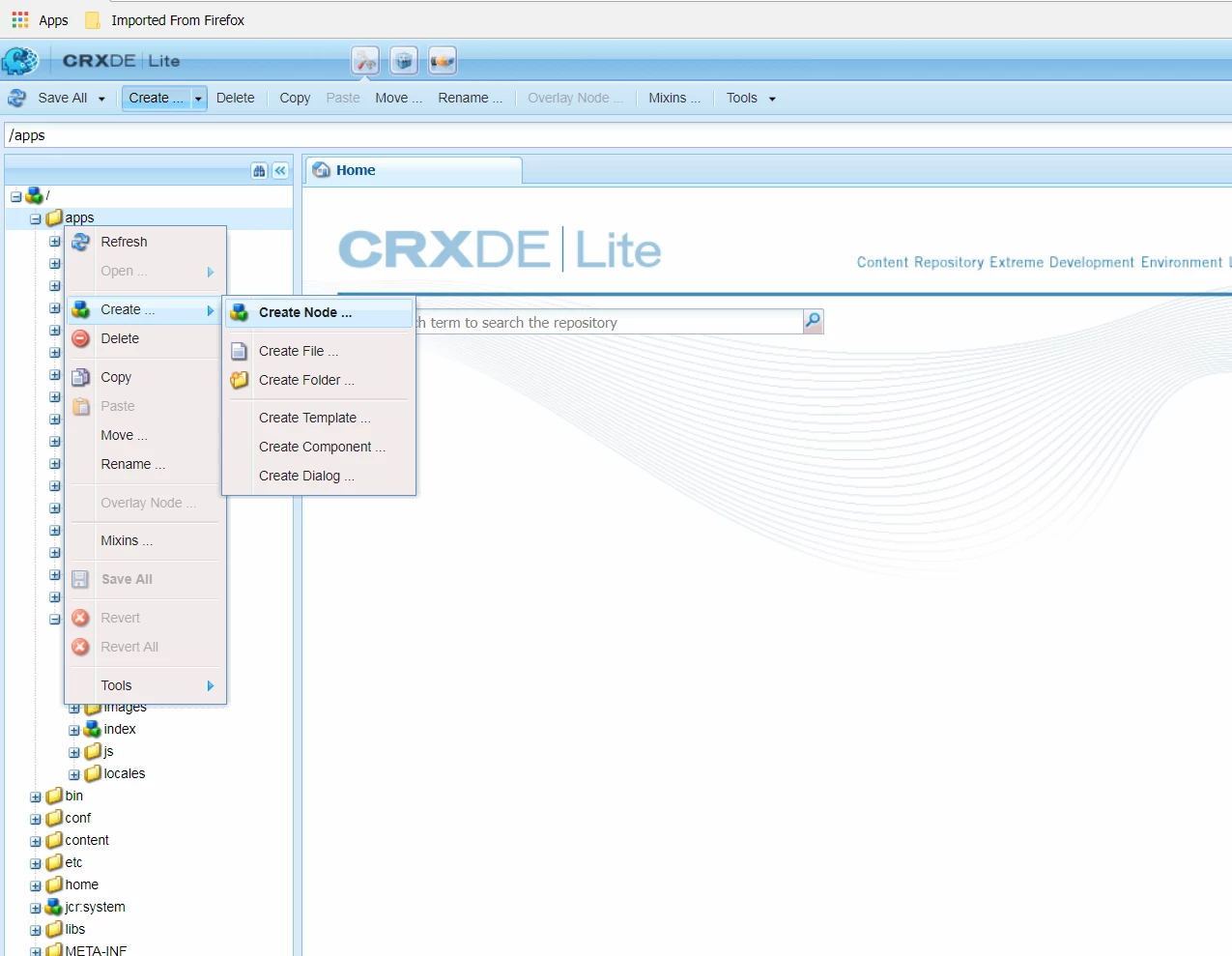Open Tools toolbar dropdown arrow
Image resolution: width=1232 pixels, height=956 pixels.
[772, 99]
